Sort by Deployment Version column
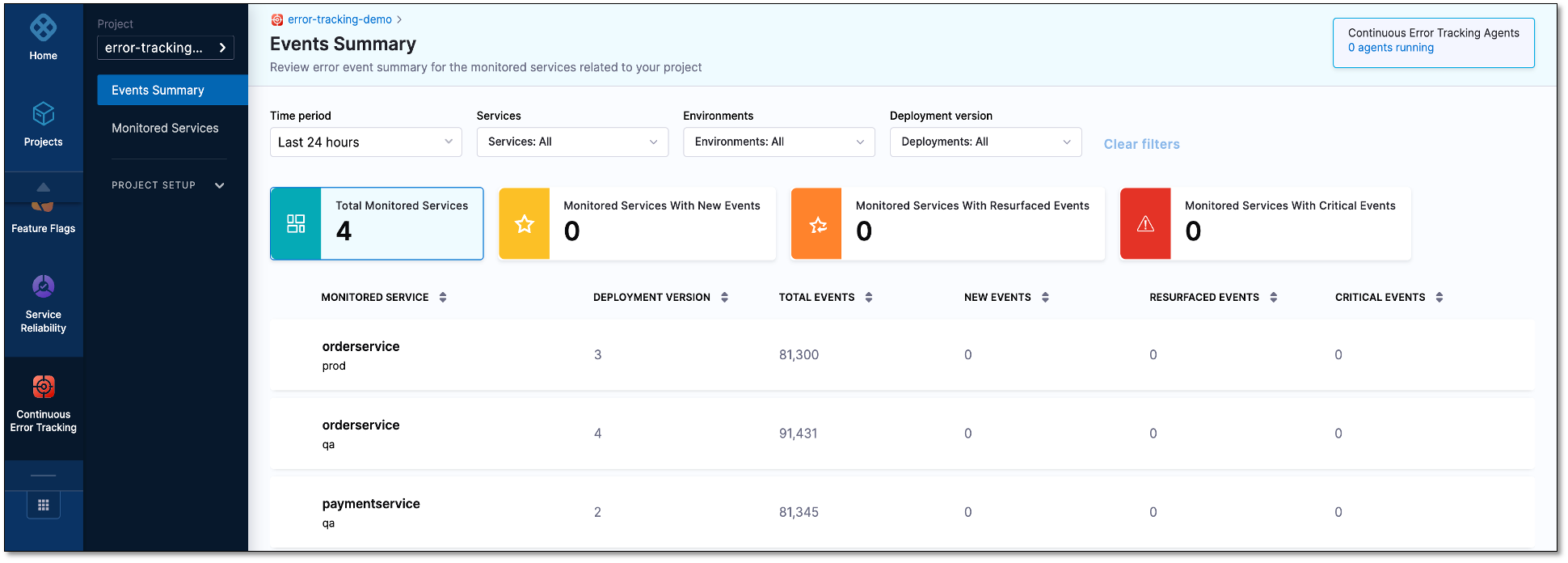The width and height of the screenshot is (1568, 563). click(x=725, y=298)
